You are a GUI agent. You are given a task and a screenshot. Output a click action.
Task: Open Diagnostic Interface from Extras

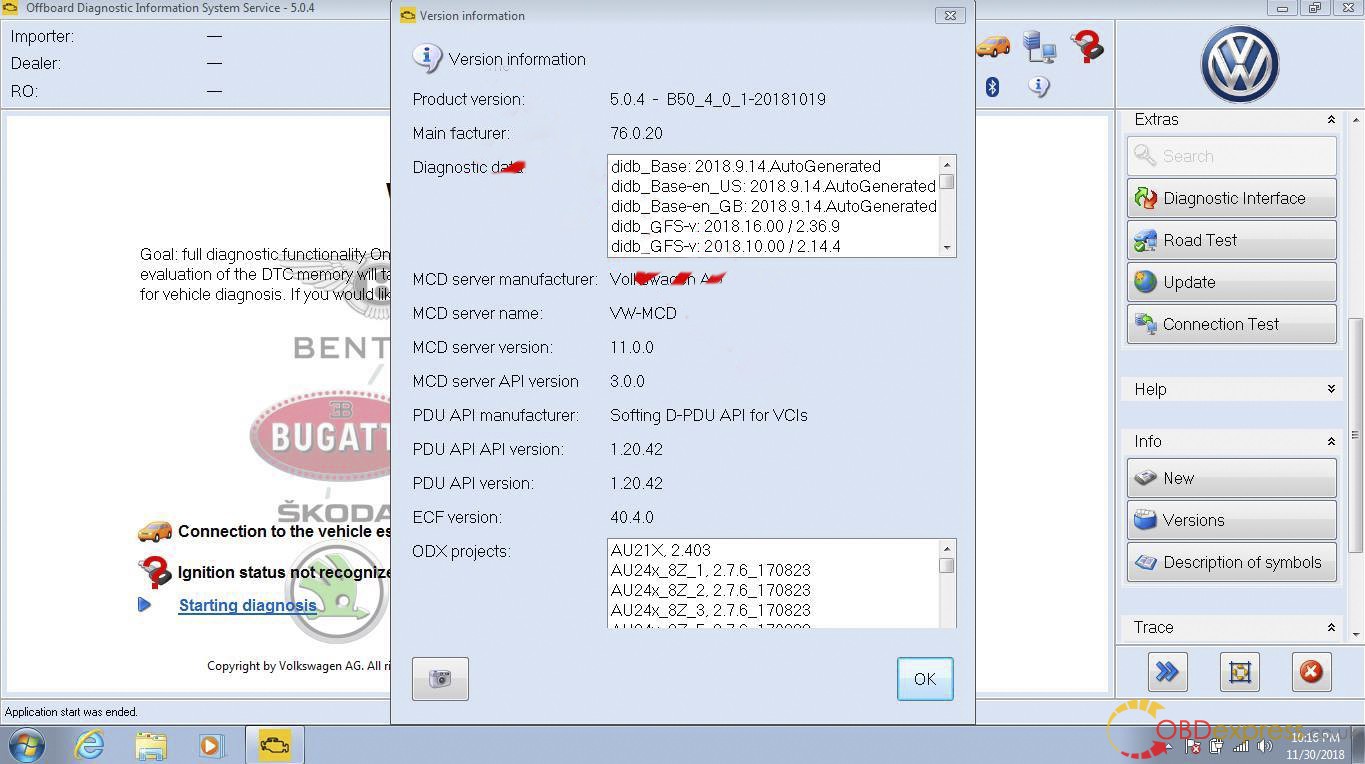pyautogui.click(x=1231, y=198)
